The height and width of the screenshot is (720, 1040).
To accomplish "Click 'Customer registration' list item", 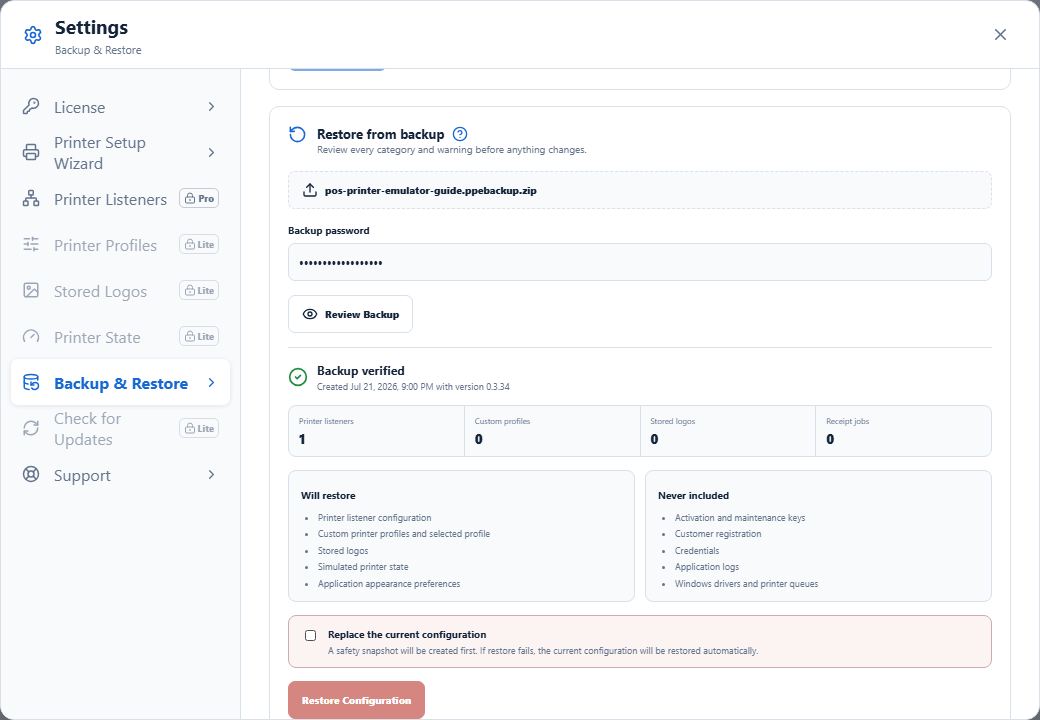I will (718, 534).
